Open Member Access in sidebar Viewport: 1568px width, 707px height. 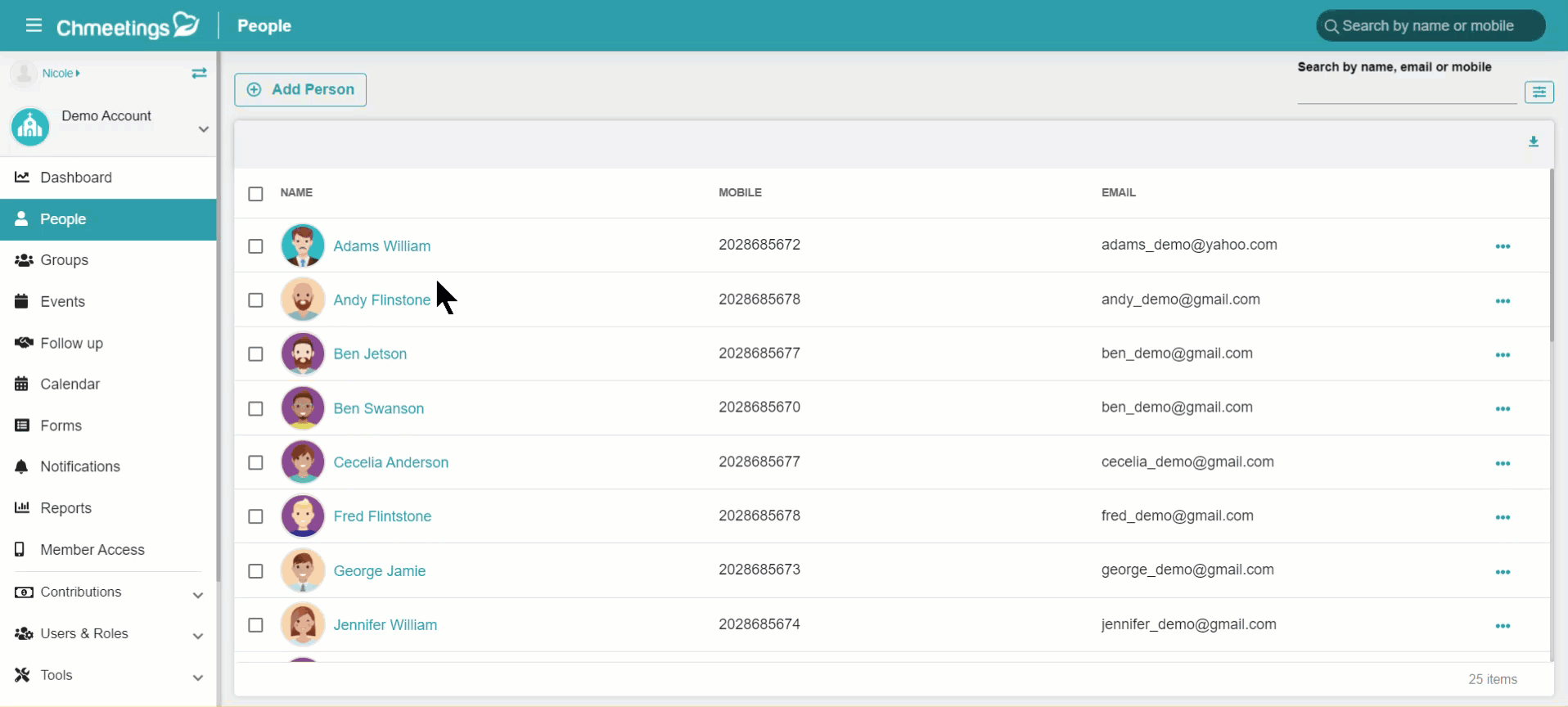(108, 550)
